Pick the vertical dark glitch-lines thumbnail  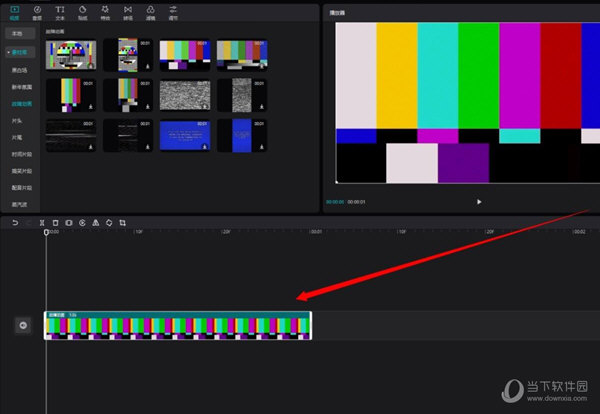(x=128, y=135)
